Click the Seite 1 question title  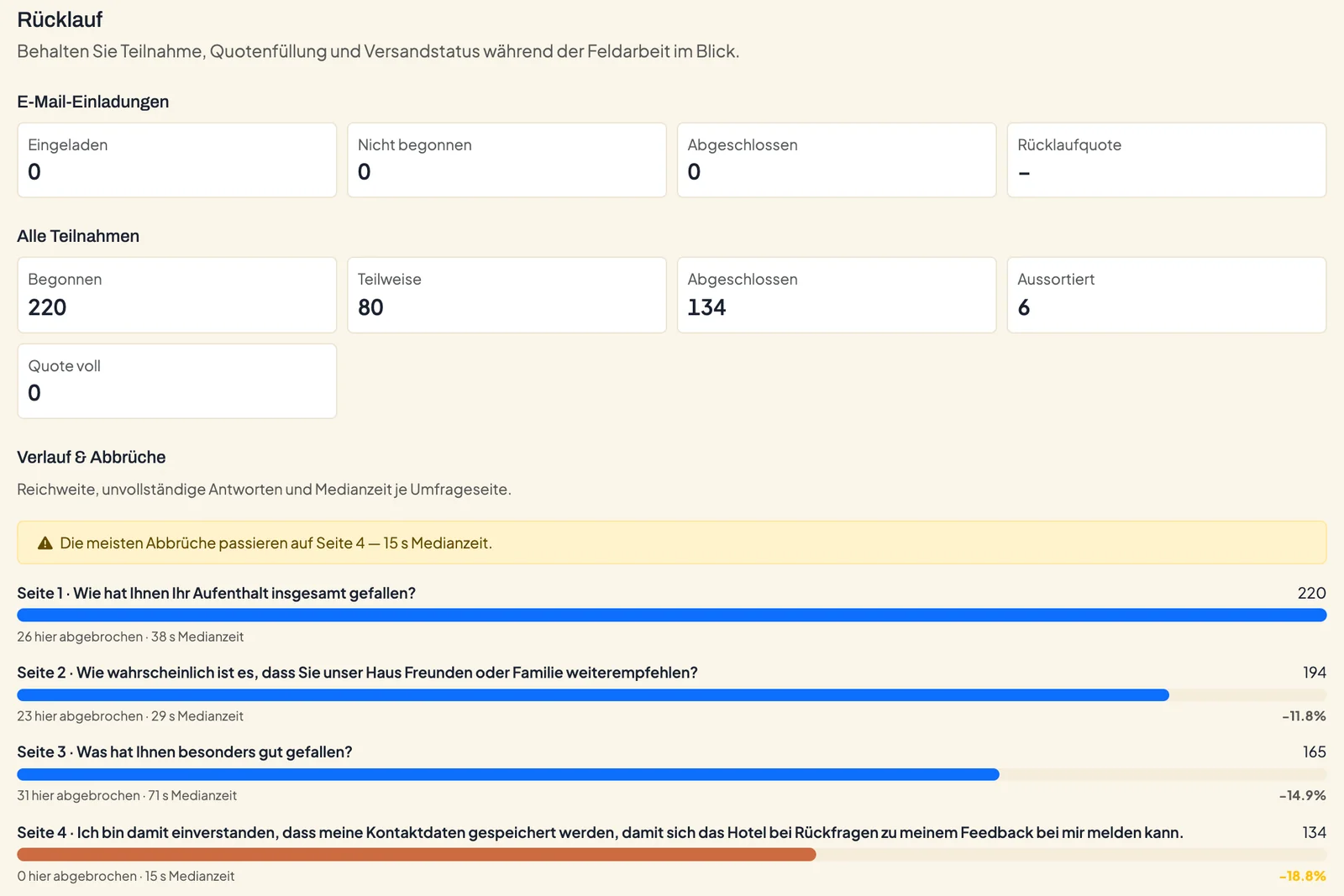(217, 593)
